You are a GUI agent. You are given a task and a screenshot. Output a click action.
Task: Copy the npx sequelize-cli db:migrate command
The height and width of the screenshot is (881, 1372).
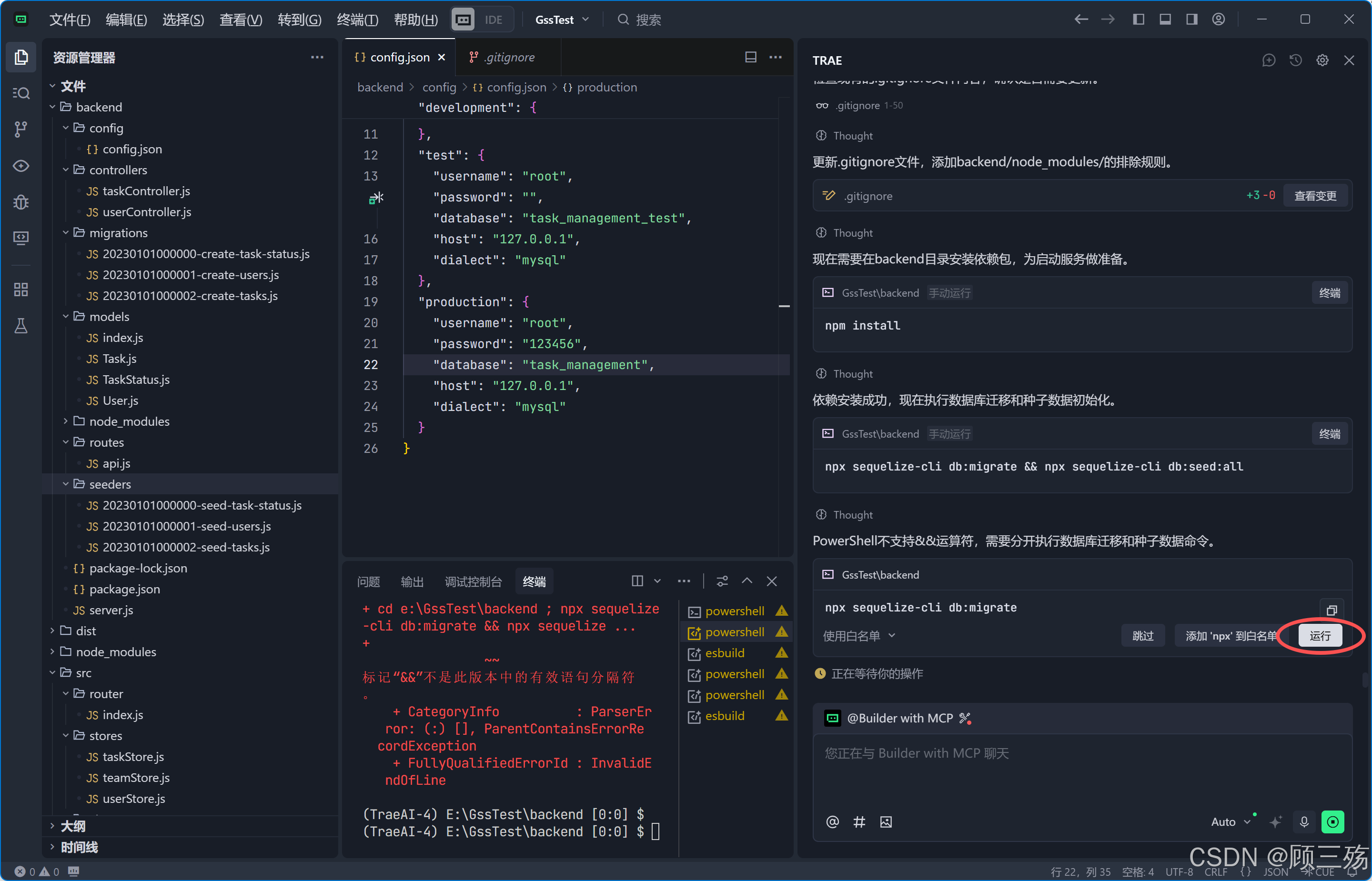coord(1332,610)
